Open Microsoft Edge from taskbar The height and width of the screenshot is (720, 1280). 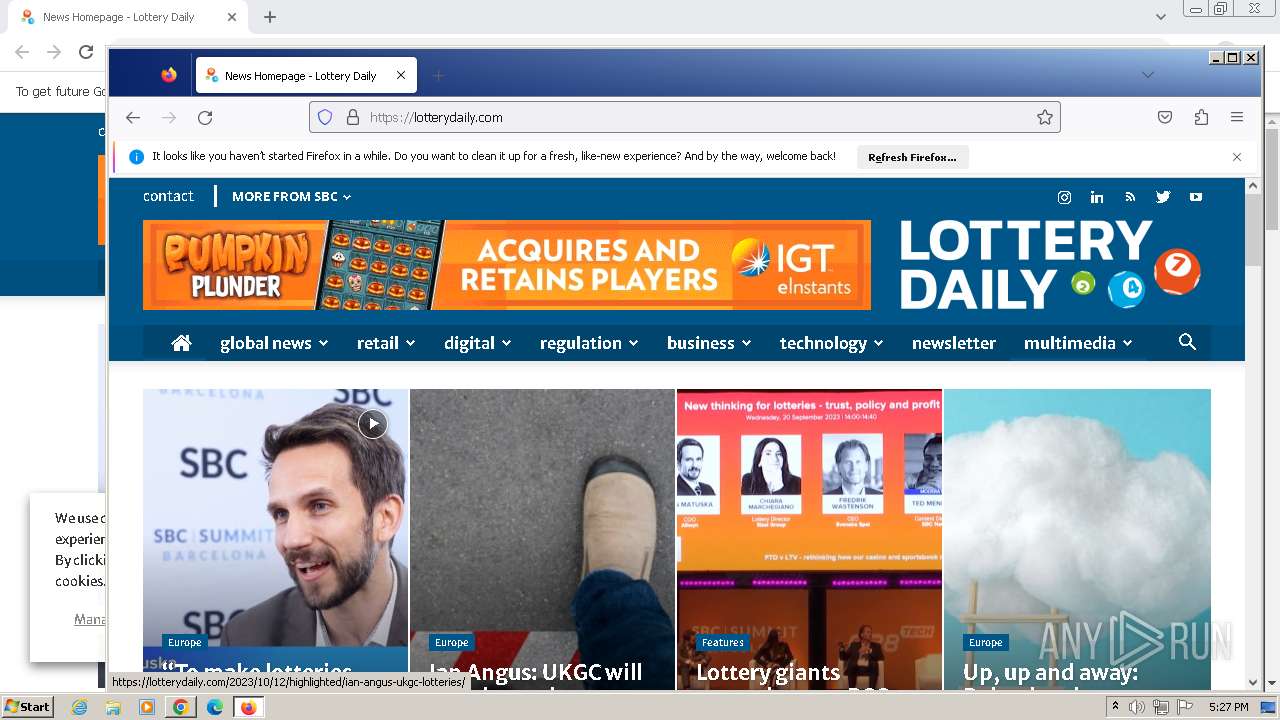click(x=214, y=707)
